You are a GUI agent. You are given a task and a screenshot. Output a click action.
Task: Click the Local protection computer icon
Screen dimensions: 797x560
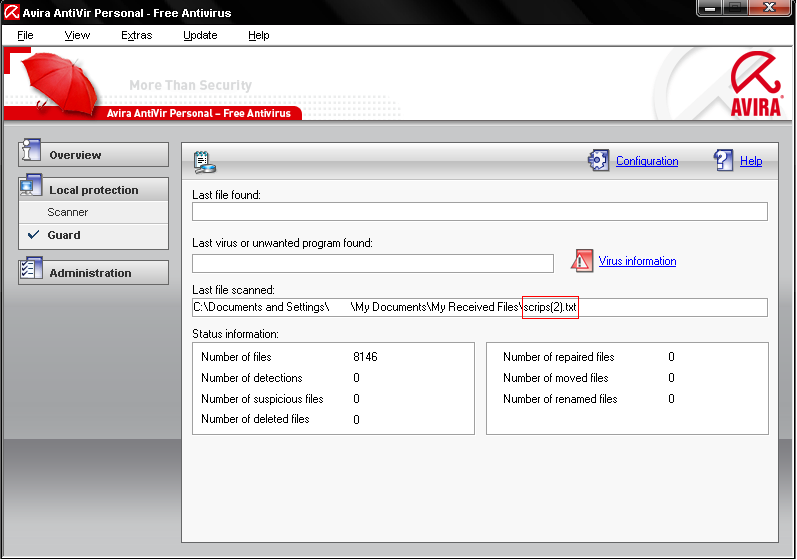[x=31, y=185]
